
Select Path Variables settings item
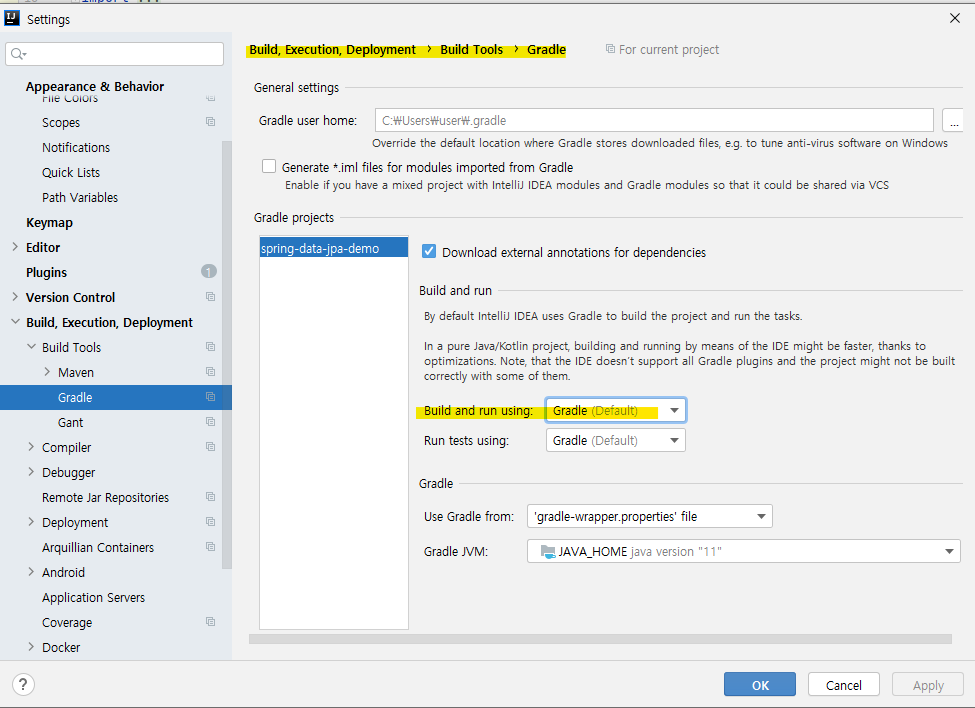coord(80,197)
